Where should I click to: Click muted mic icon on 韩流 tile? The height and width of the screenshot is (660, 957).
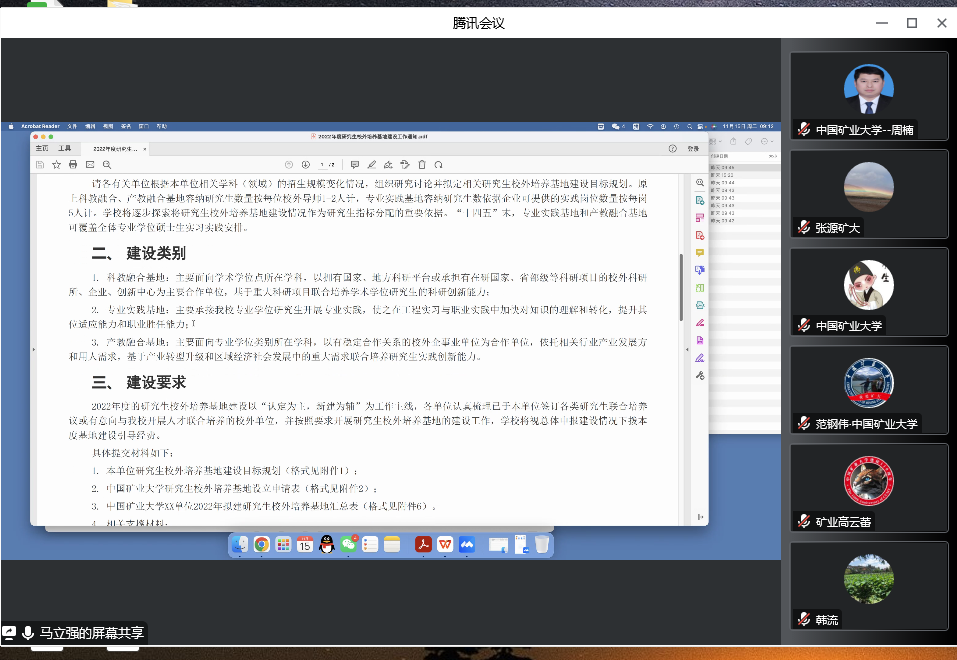[x=803, y=620]
